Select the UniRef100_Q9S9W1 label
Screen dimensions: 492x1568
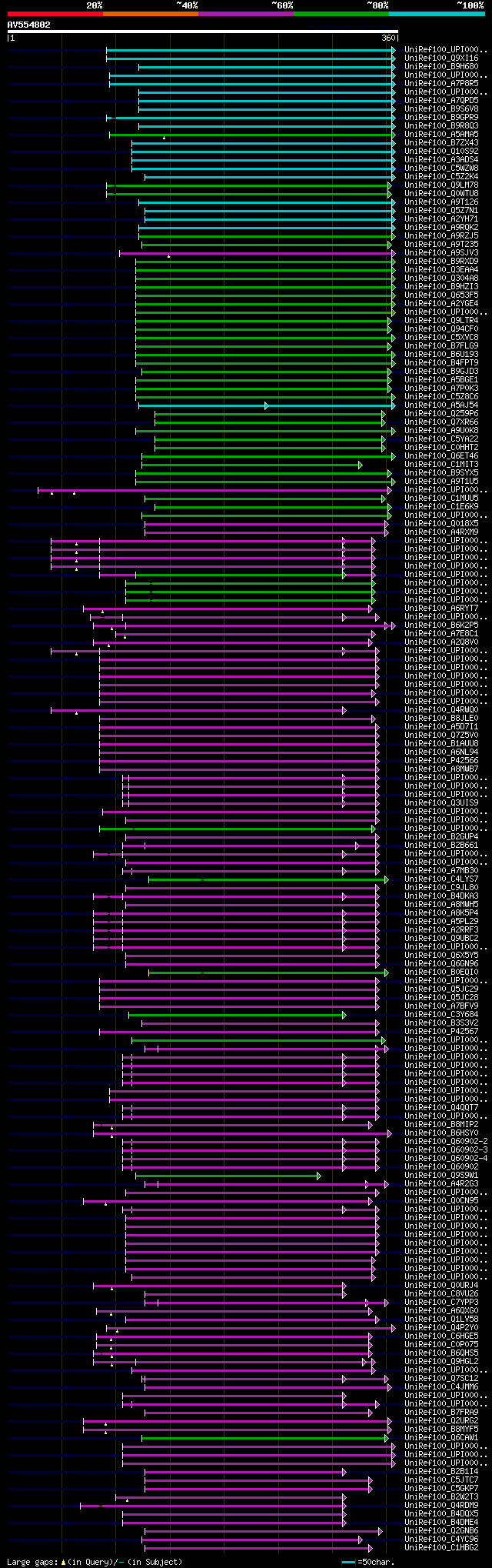pos(441,1175)
